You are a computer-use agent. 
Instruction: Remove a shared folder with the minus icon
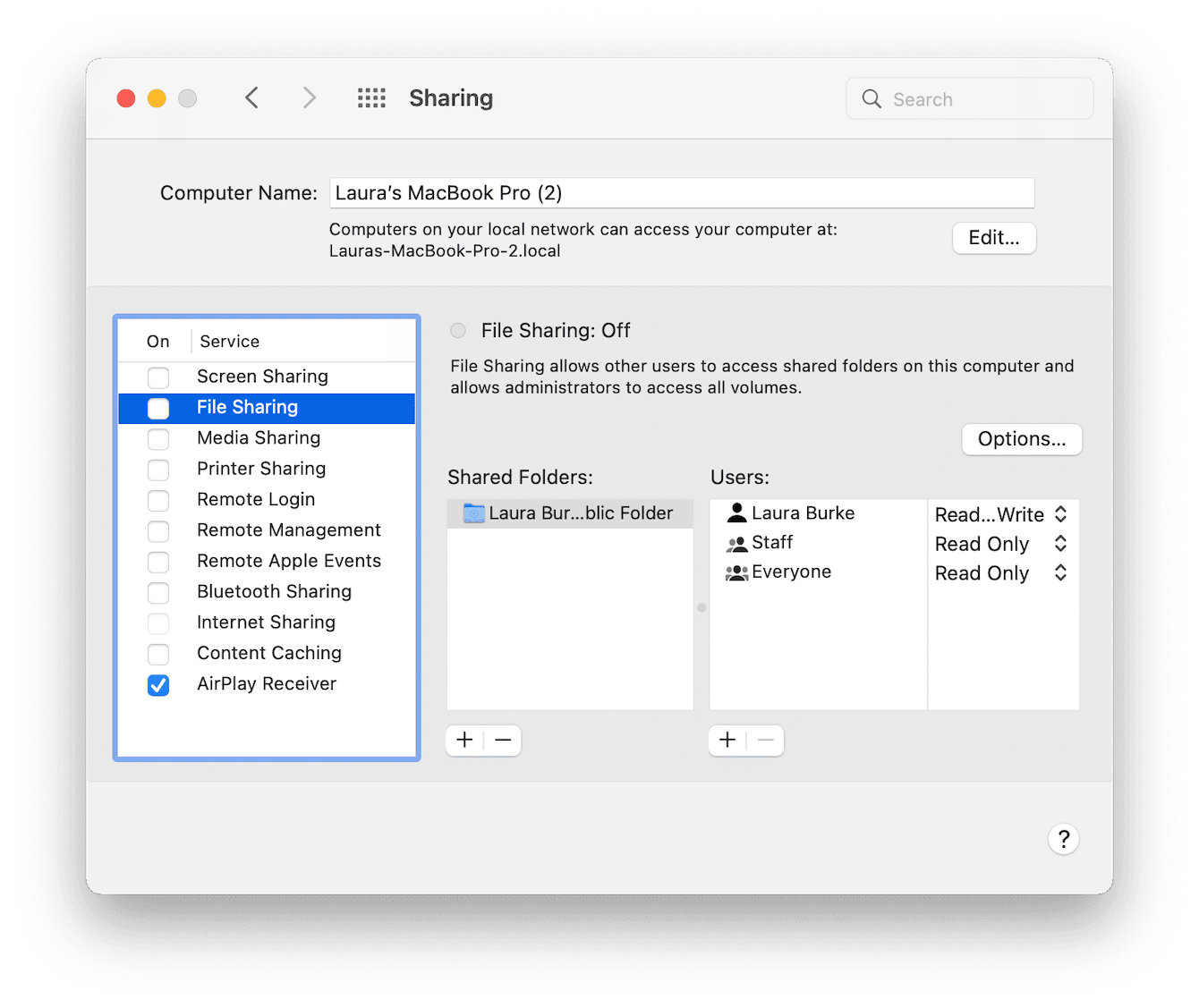502,740
